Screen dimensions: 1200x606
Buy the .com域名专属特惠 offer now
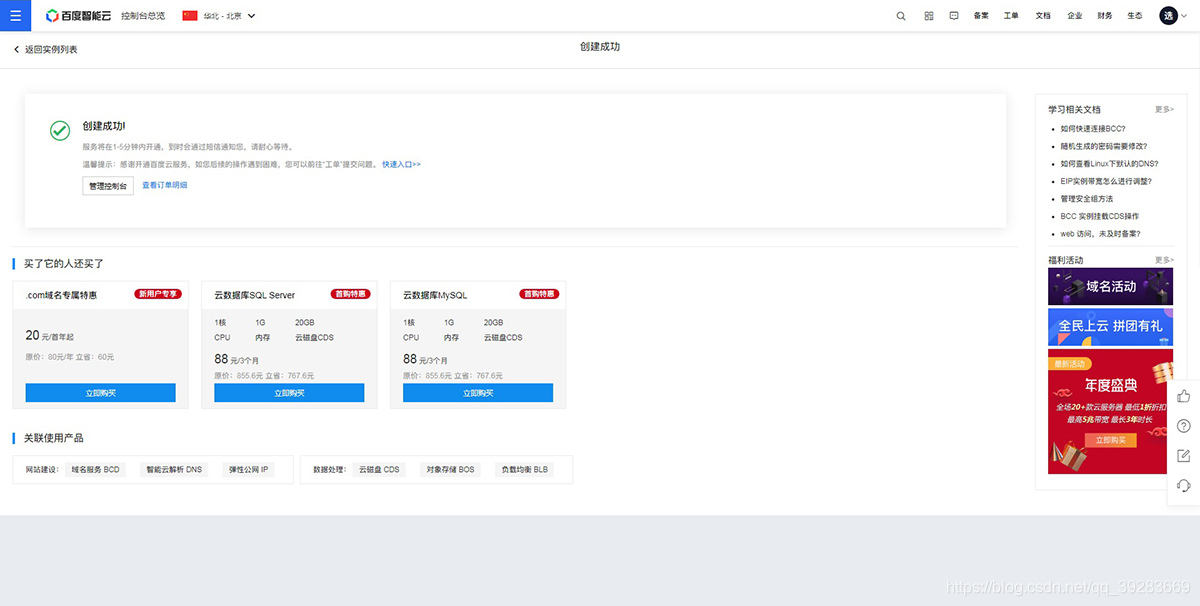(100, 393)
